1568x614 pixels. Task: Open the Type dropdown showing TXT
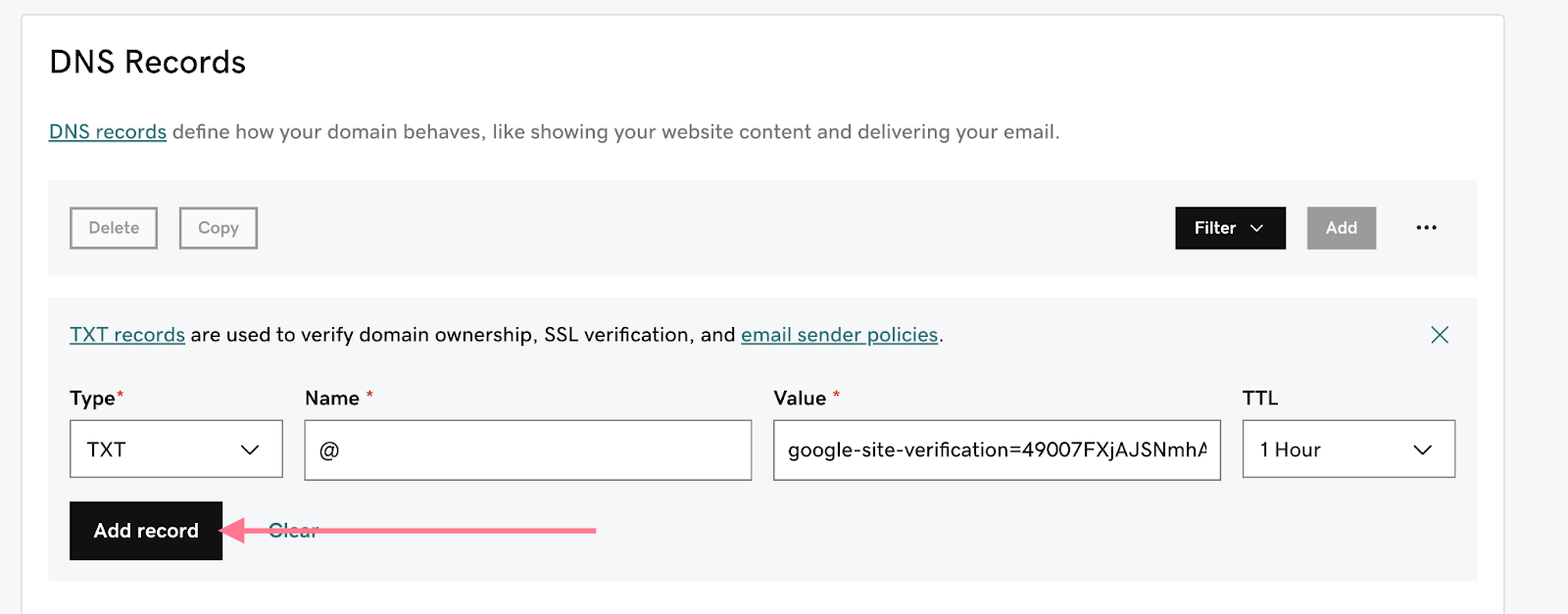coord(175,449)
